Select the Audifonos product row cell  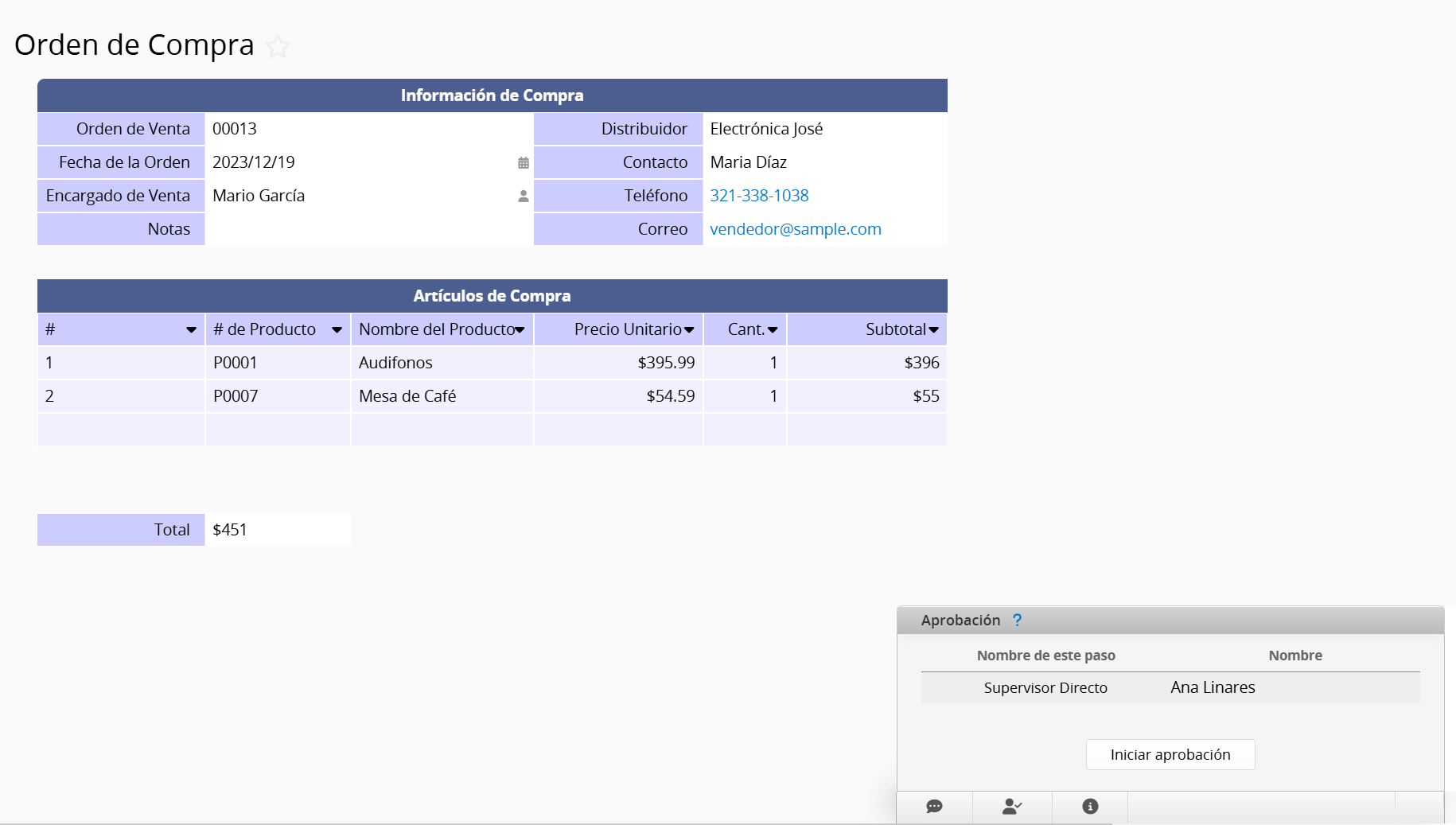(441, 363)
